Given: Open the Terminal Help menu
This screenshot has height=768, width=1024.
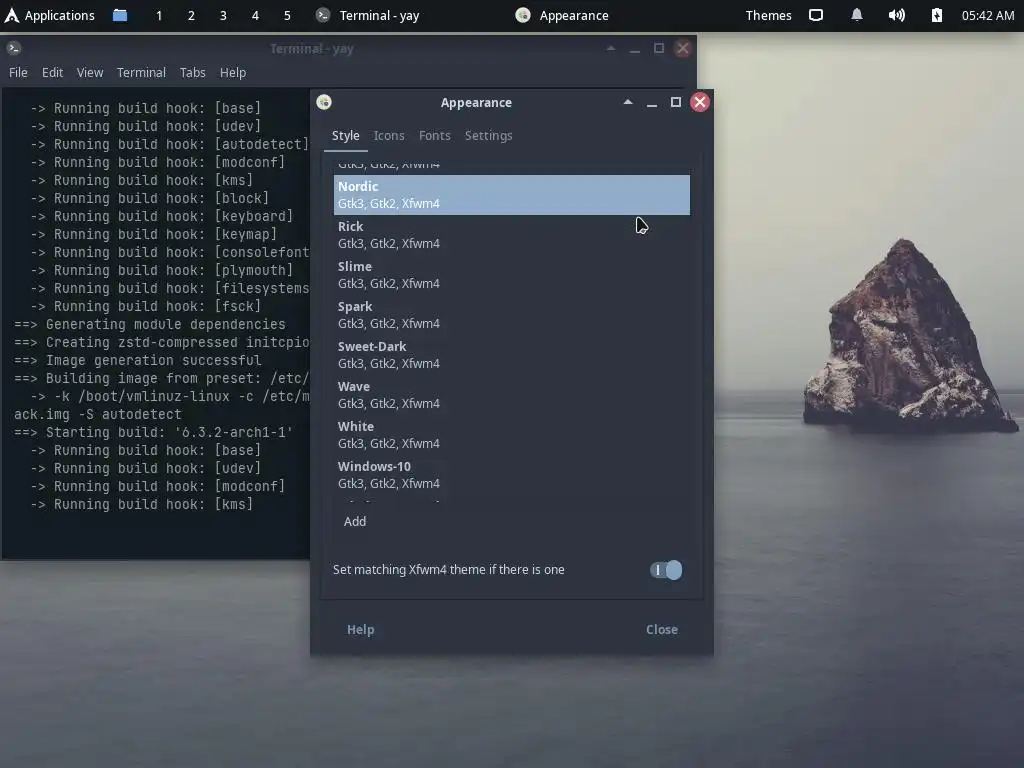Looking at the screenshot, I should tap(232, 72).
